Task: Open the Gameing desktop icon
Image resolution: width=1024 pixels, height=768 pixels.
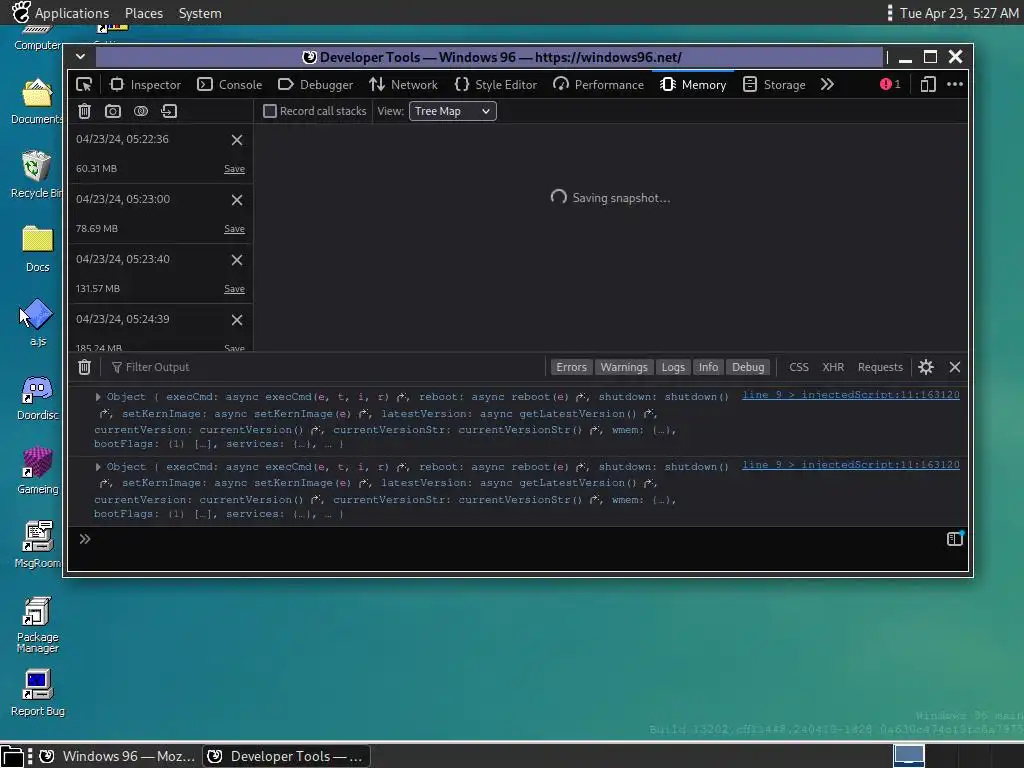Action: pos(37,471)
